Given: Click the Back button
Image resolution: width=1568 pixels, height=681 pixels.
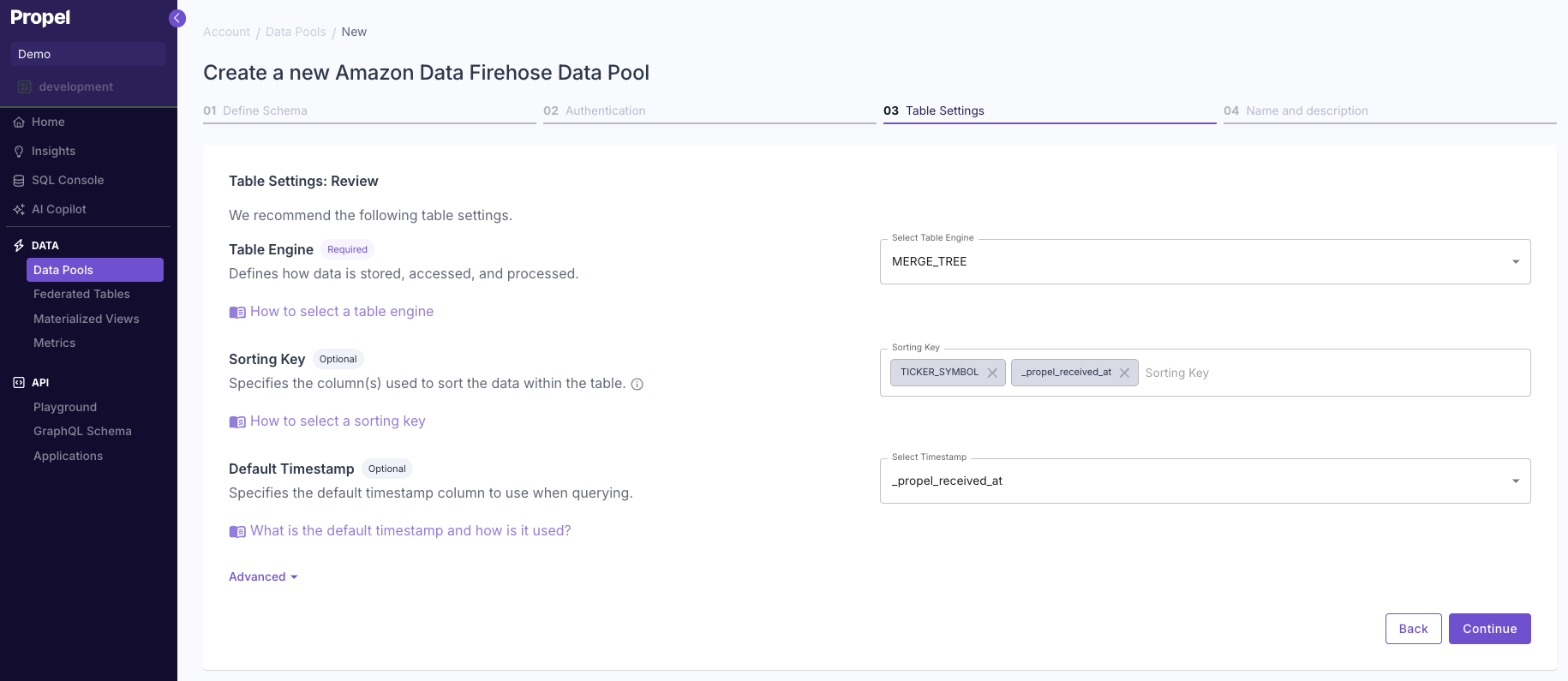Looking at the screenshot, I should pos(1413,629).
